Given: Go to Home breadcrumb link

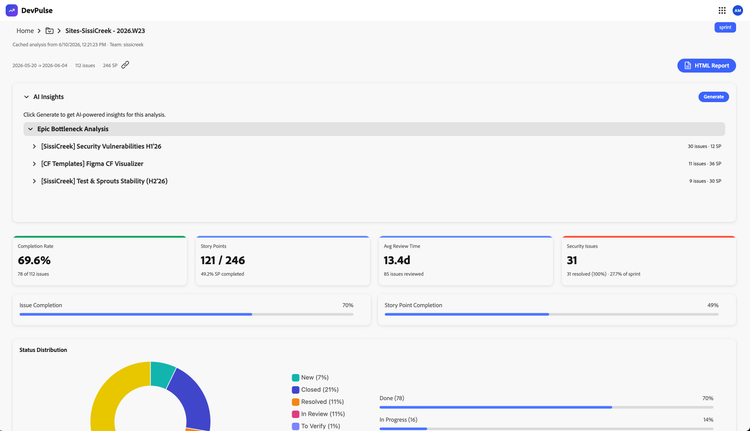Looking at the screenshot, I should point(25,31).
